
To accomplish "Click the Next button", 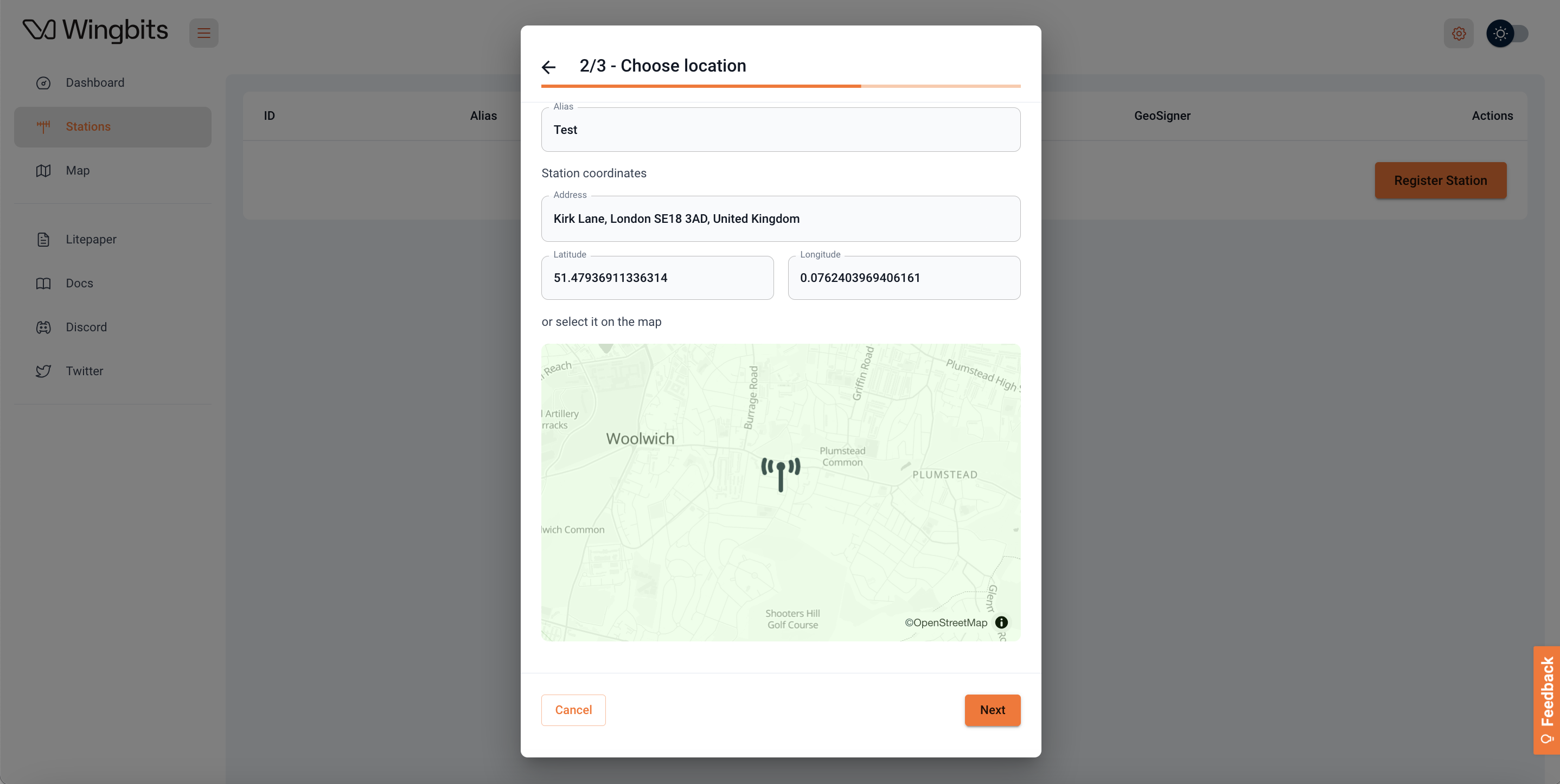I will click(992, 710).
